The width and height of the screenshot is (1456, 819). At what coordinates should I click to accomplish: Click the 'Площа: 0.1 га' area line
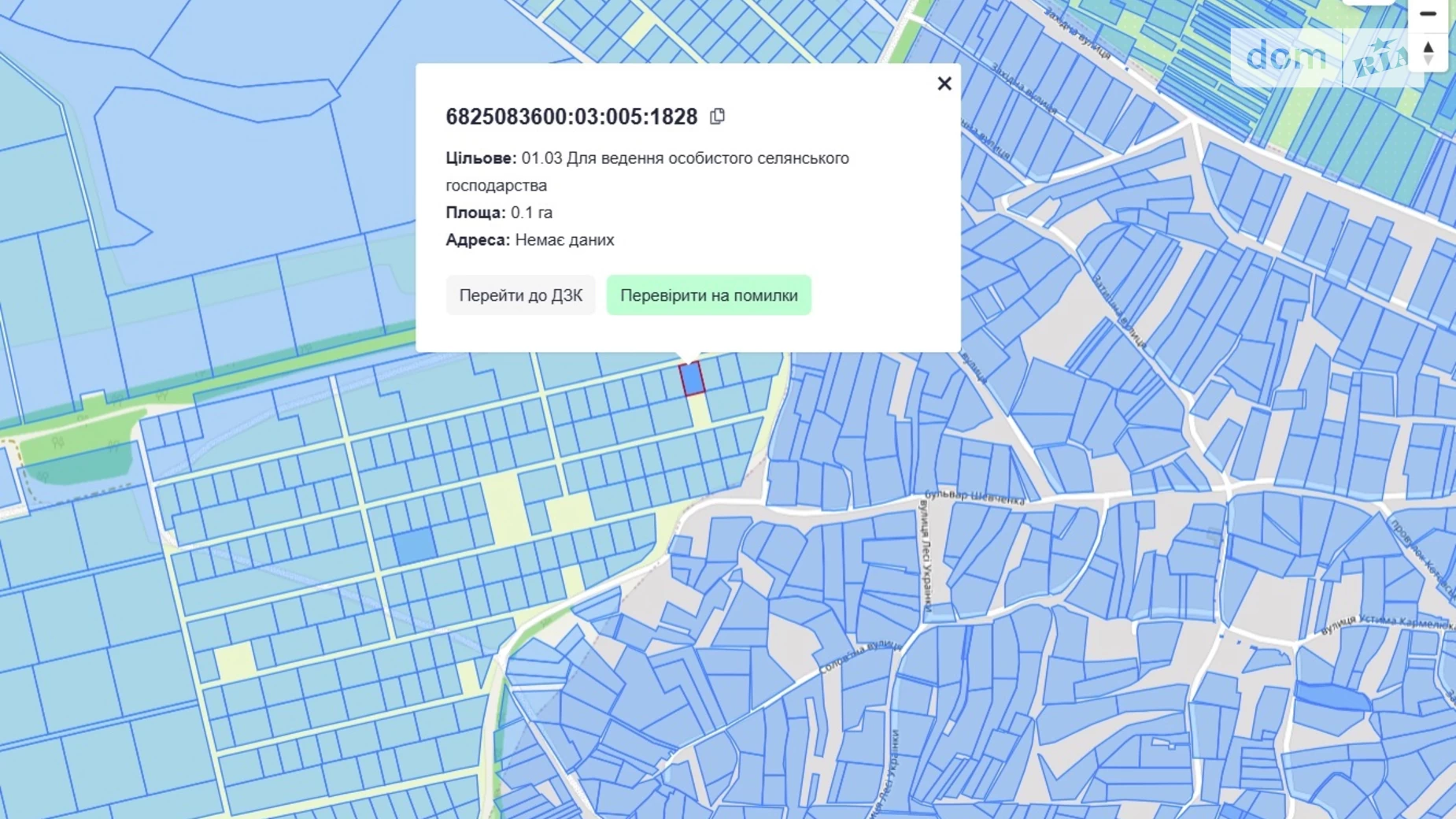[499, 213]
